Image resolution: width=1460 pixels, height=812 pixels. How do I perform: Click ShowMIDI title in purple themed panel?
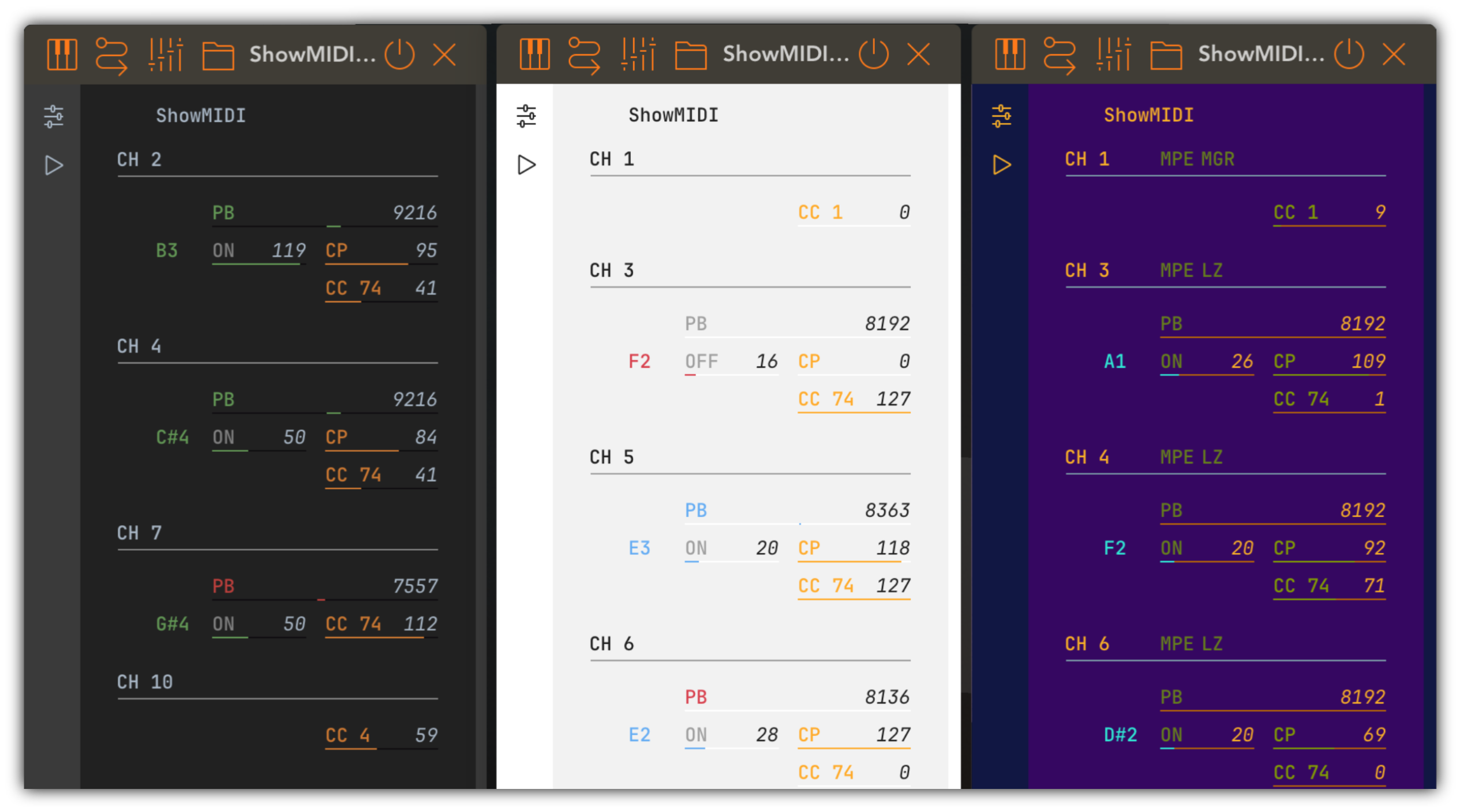1148,115
